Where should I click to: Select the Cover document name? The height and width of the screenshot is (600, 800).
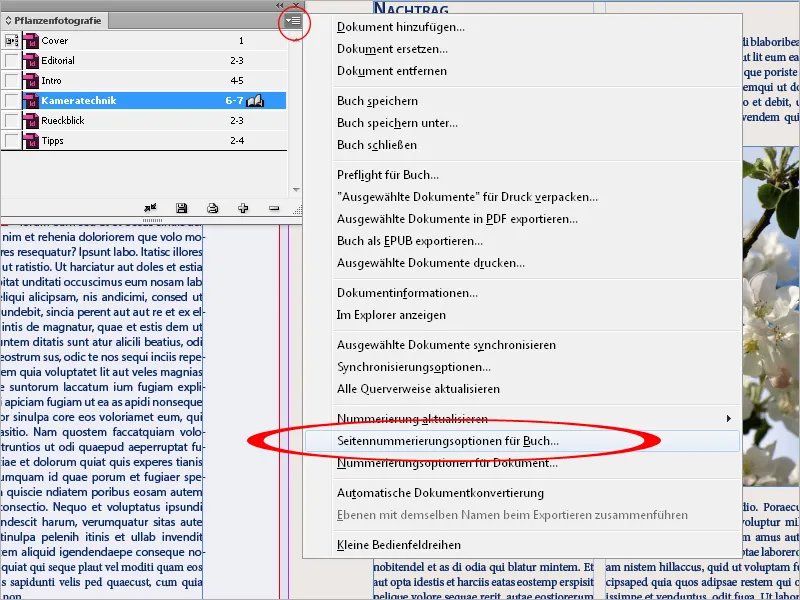[55, 41]
